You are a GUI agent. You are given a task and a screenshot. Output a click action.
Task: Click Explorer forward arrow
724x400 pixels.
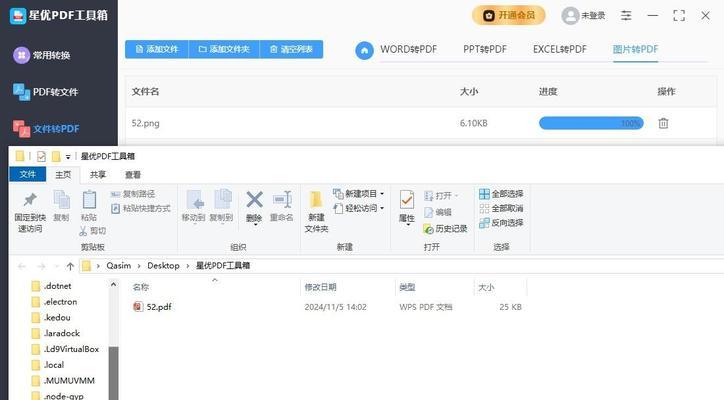41,266
